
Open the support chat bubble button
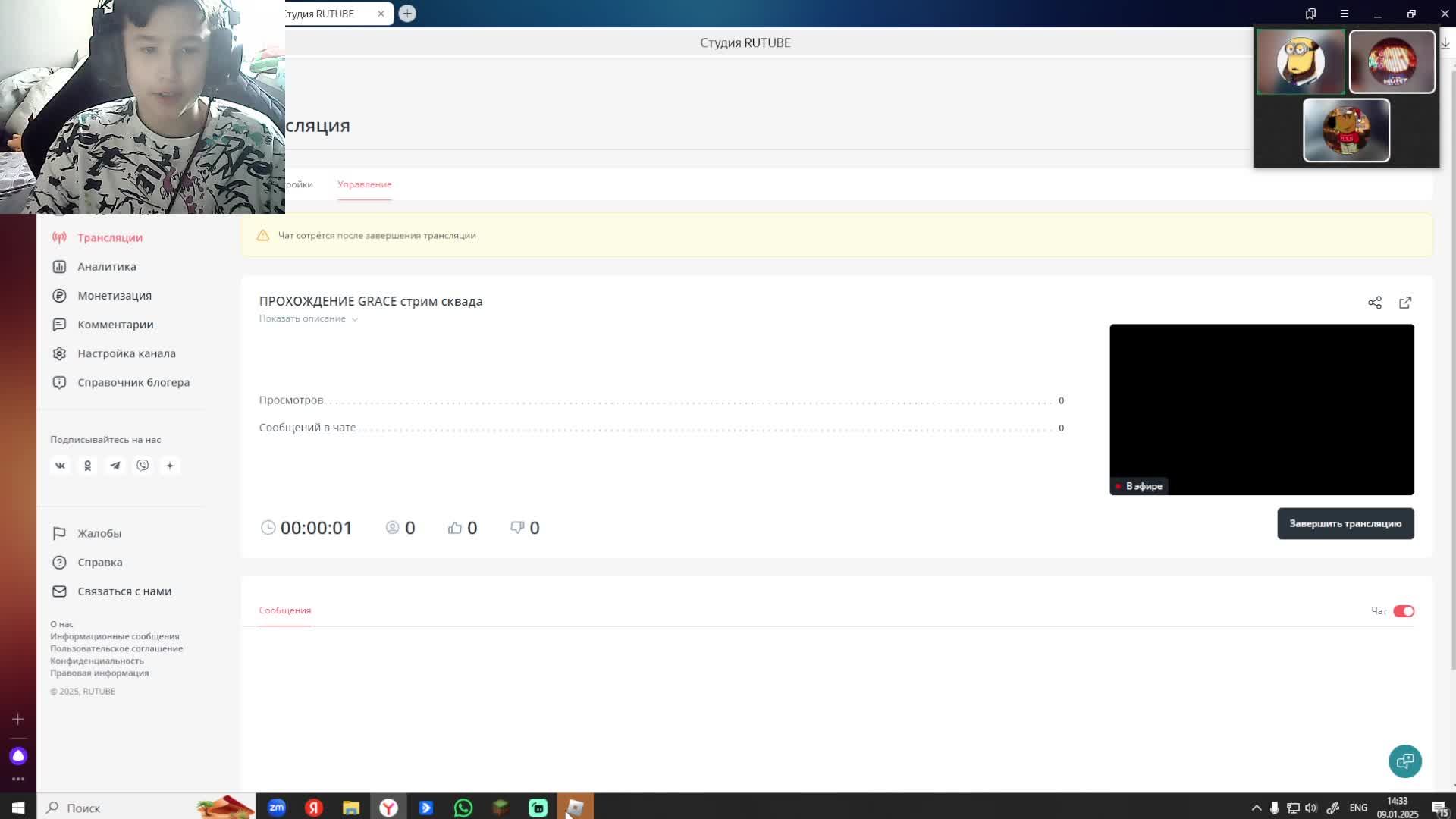tap(1405, 761)
